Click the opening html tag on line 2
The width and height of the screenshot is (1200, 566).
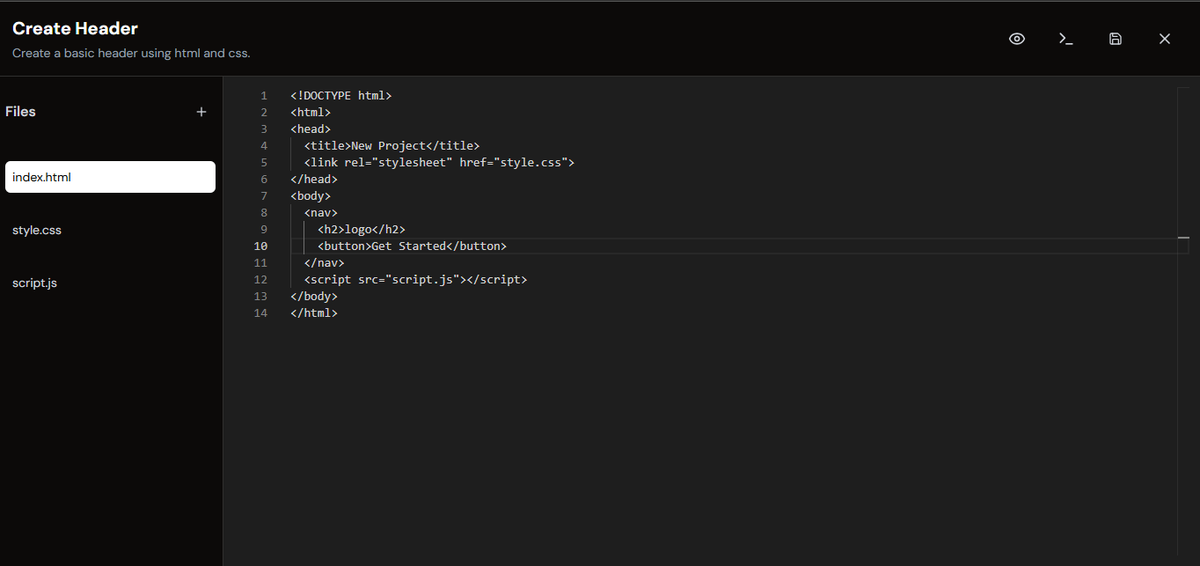tap(310, 112)
